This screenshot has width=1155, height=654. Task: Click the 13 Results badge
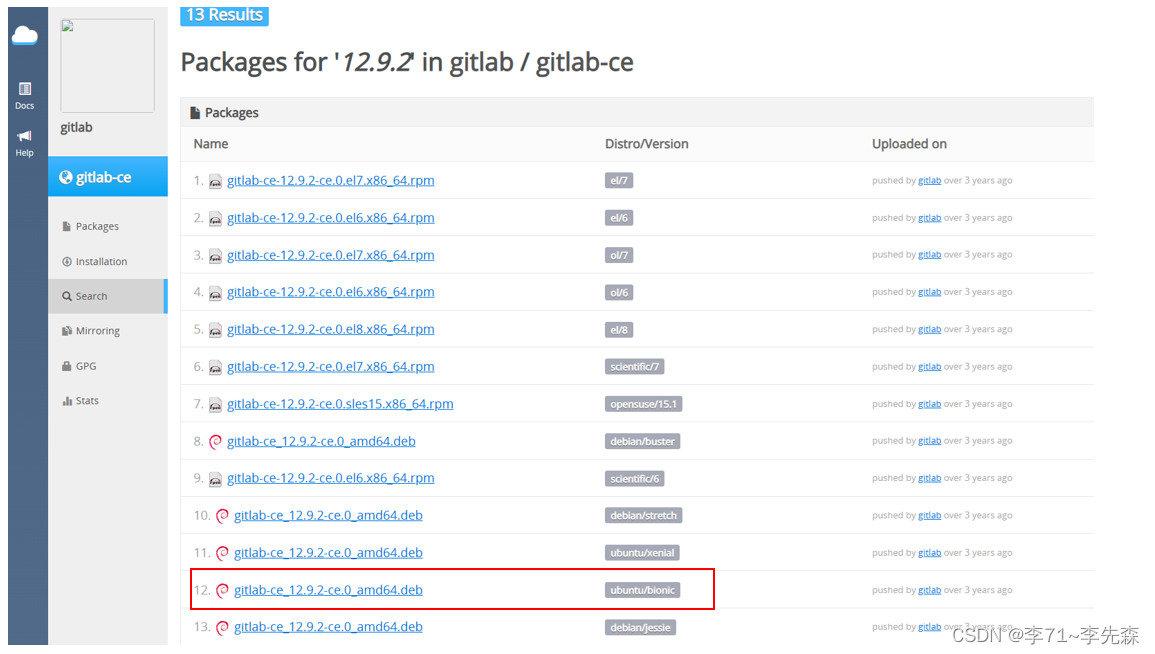click(x=225, y=15)
